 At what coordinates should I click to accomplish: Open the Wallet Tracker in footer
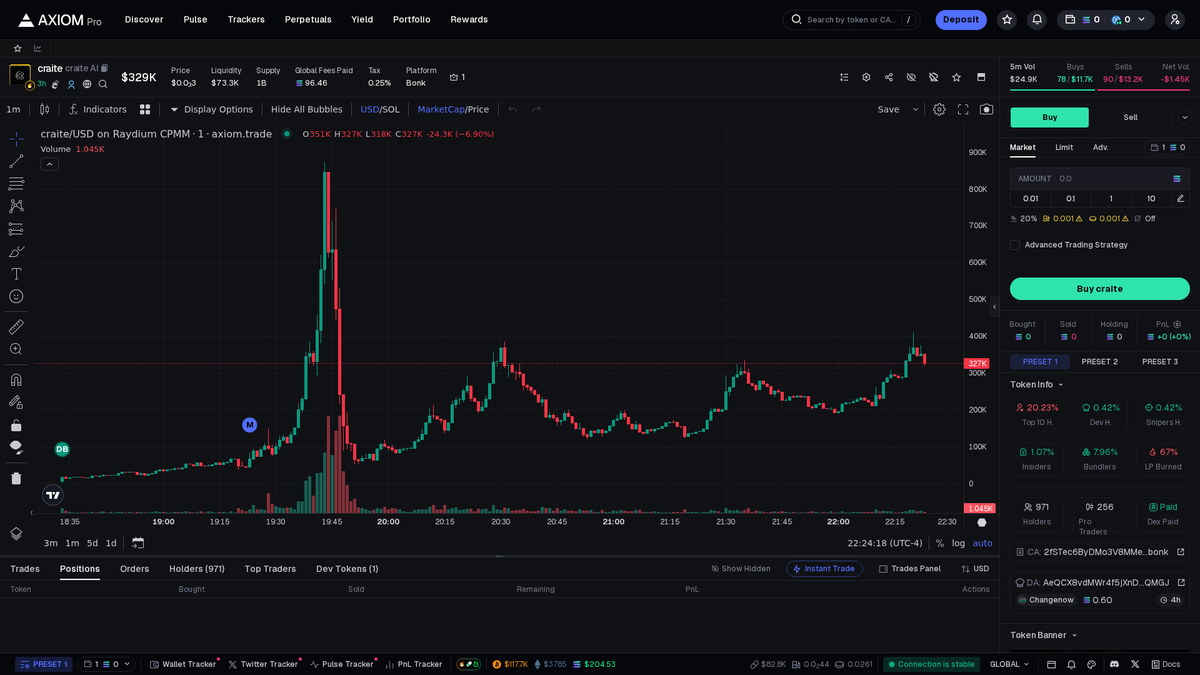[x=183, y=664]
